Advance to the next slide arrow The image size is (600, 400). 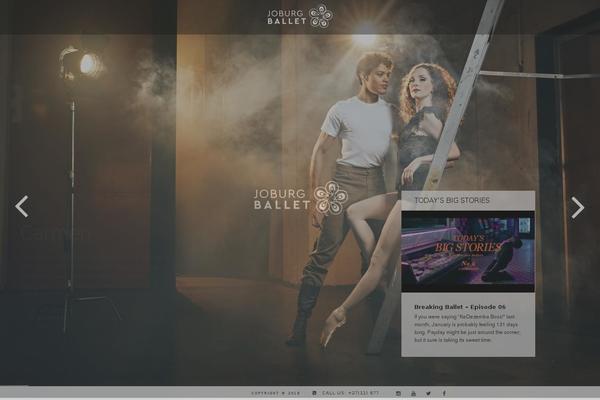click(577, 207)
